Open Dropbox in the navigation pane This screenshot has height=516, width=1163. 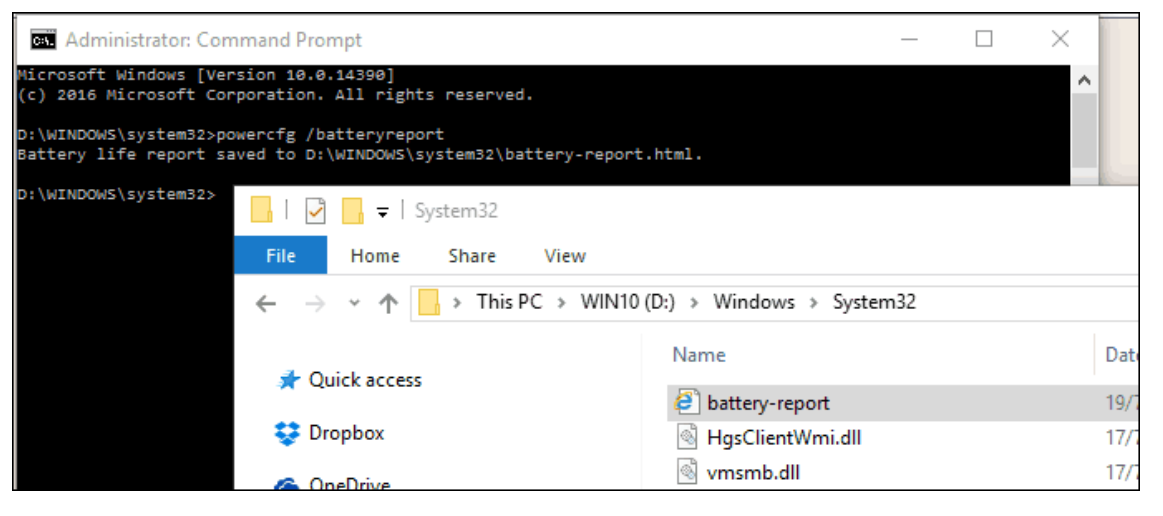tap(346, 433)
